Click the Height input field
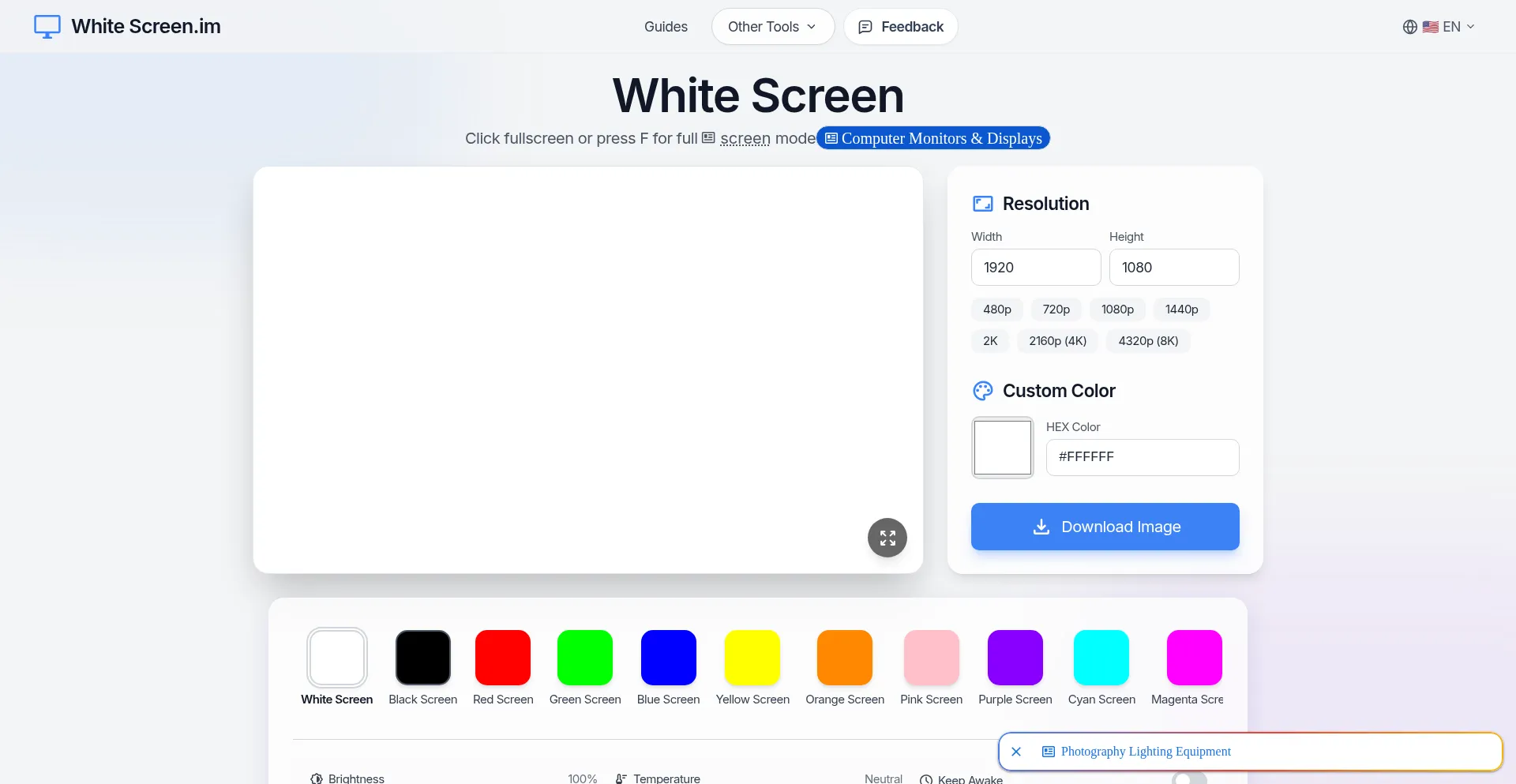Viewport: 1516px width, 784px height. (1174, 268)
